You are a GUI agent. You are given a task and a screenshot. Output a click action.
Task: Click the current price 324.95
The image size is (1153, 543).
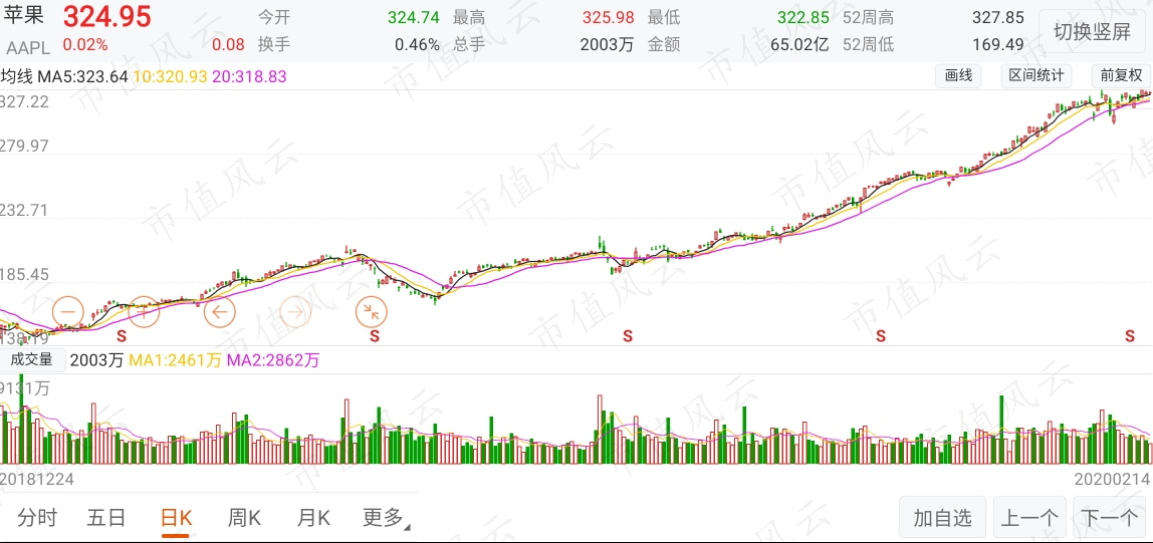click(107, 16)
